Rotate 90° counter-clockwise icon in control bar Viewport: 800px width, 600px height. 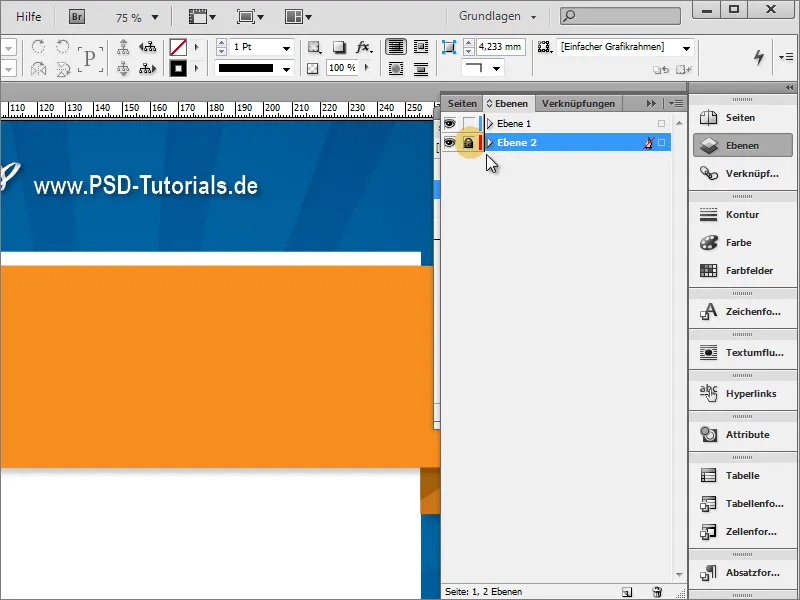tap(62, 47)
